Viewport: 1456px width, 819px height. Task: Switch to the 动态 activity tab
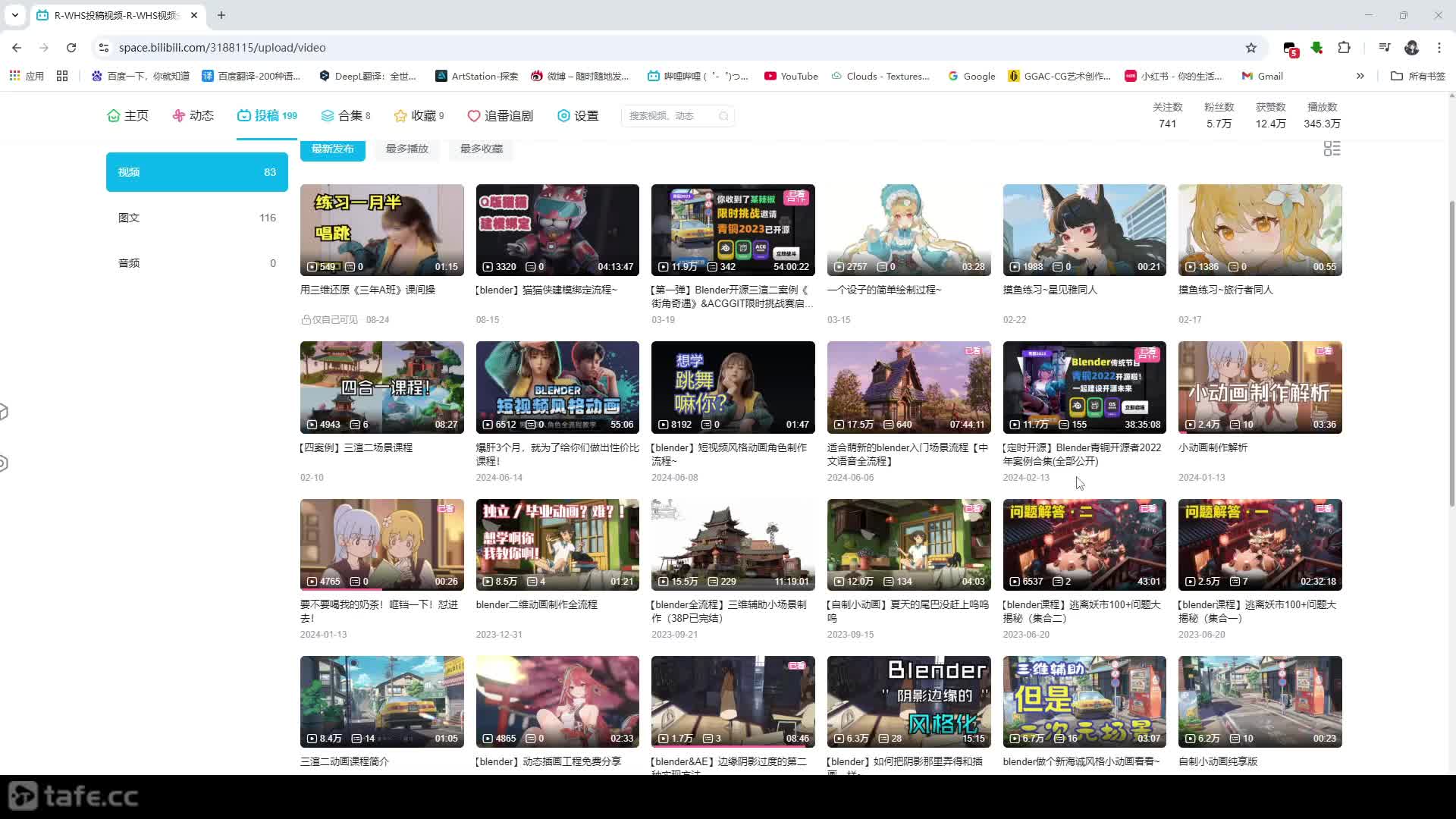(x=193, y=115)
